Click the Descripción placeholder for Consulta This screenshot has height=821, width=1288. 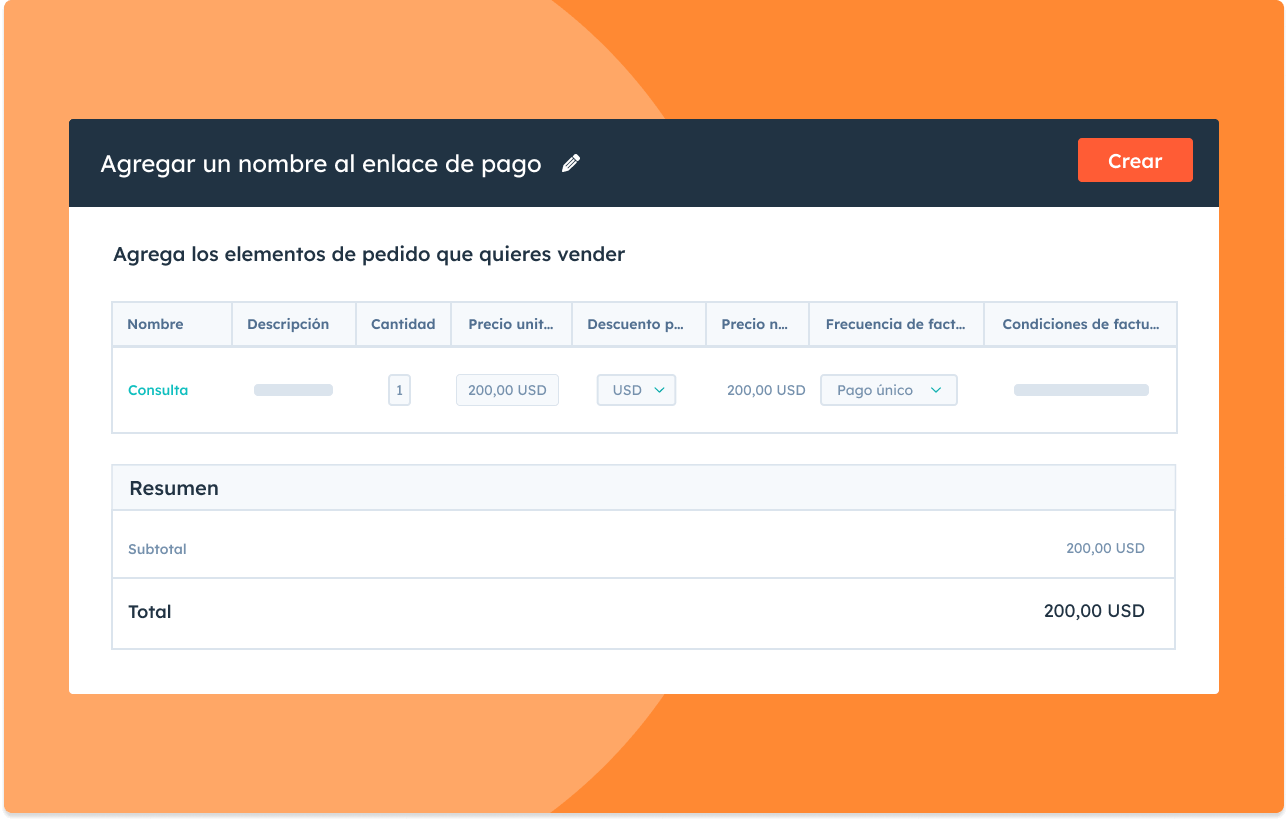click(293, 390)
